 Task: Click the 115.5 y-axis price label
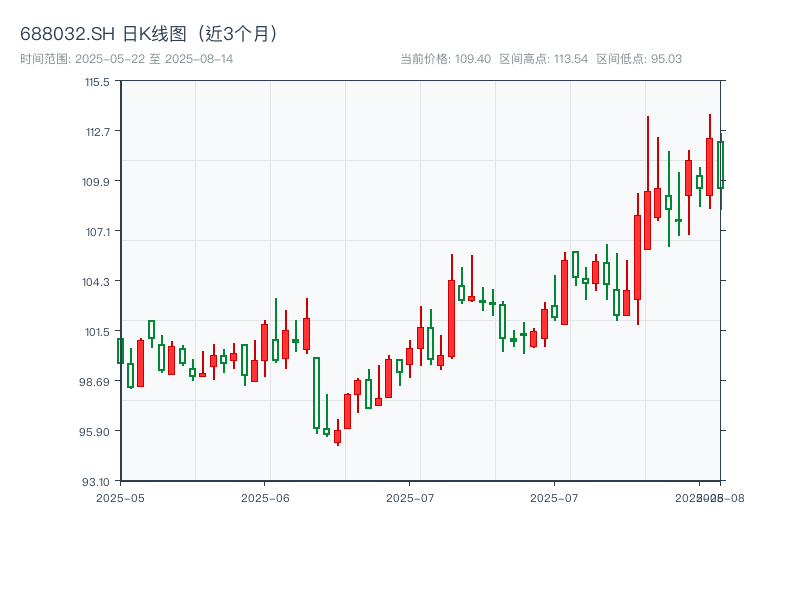(x=97, y=82)
